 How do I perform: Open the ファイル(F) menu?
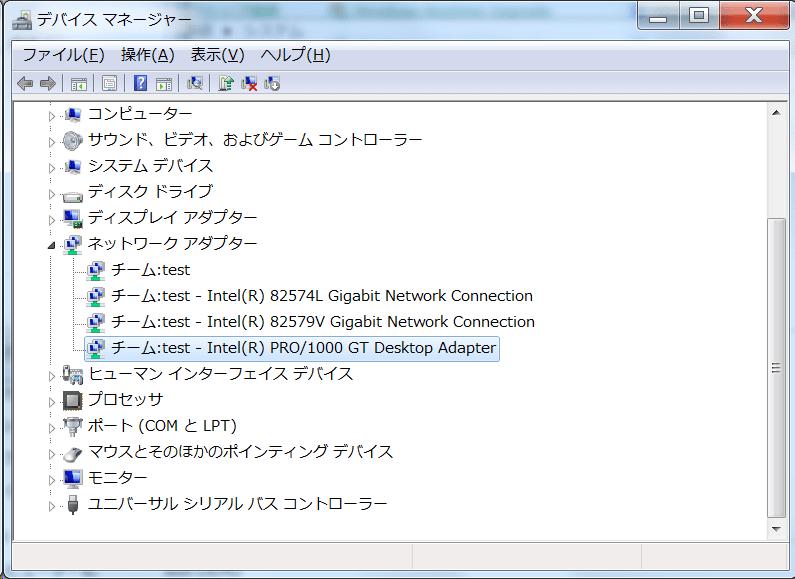click(63, 55)
